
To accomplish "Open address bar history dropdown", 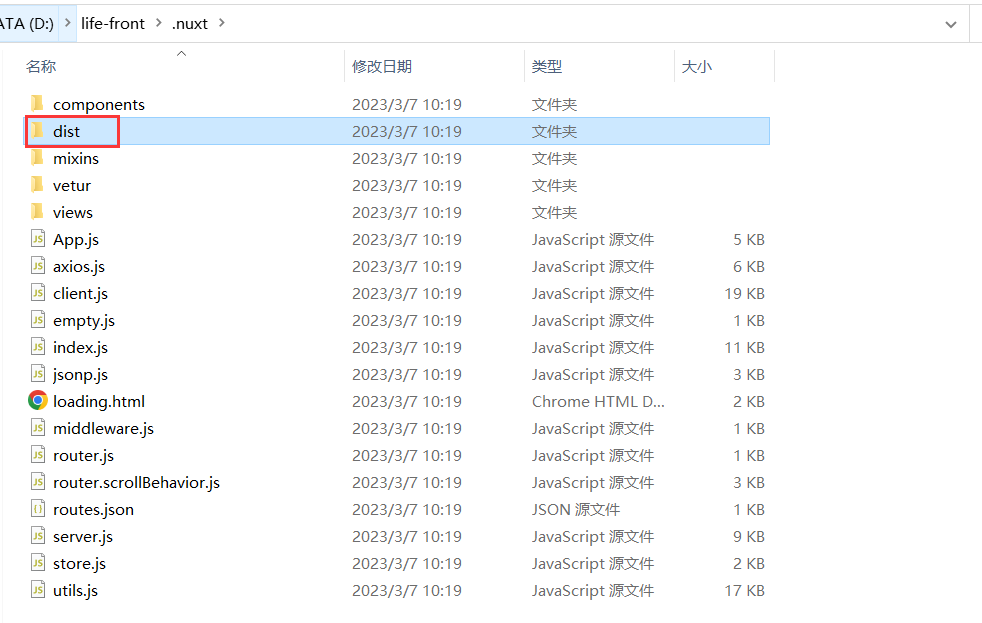I will click(x=951, y=24).
